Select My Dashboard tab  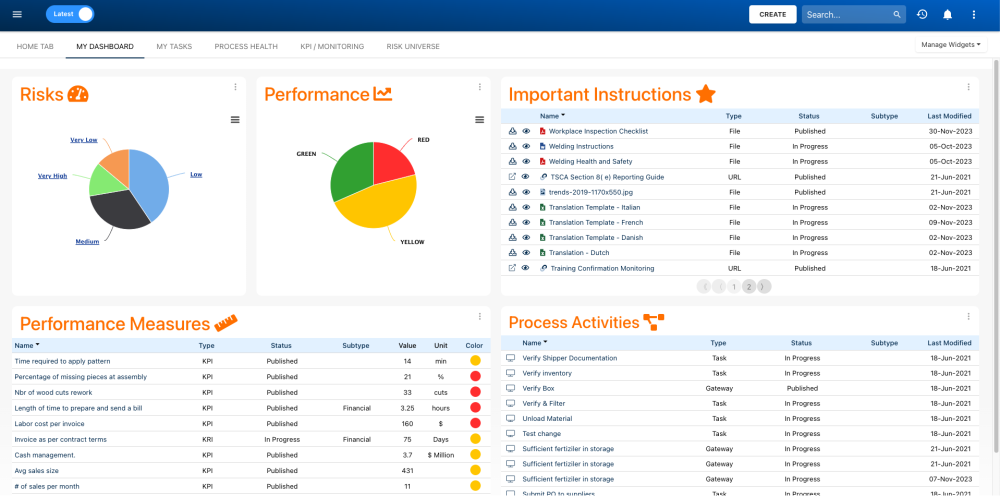105,47
